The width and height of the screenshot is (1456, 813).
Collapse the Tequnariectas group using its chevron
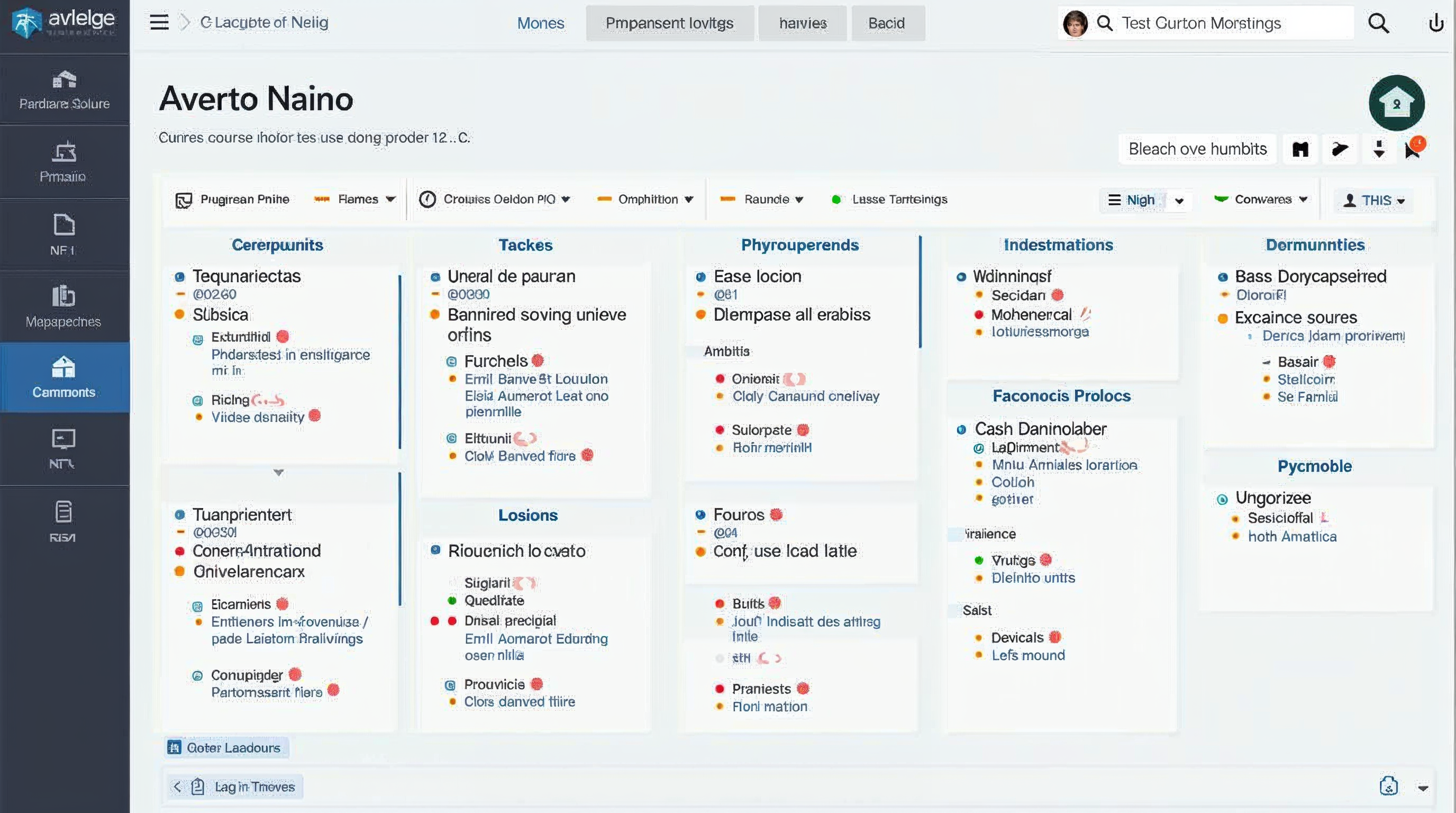click(278, 473)
